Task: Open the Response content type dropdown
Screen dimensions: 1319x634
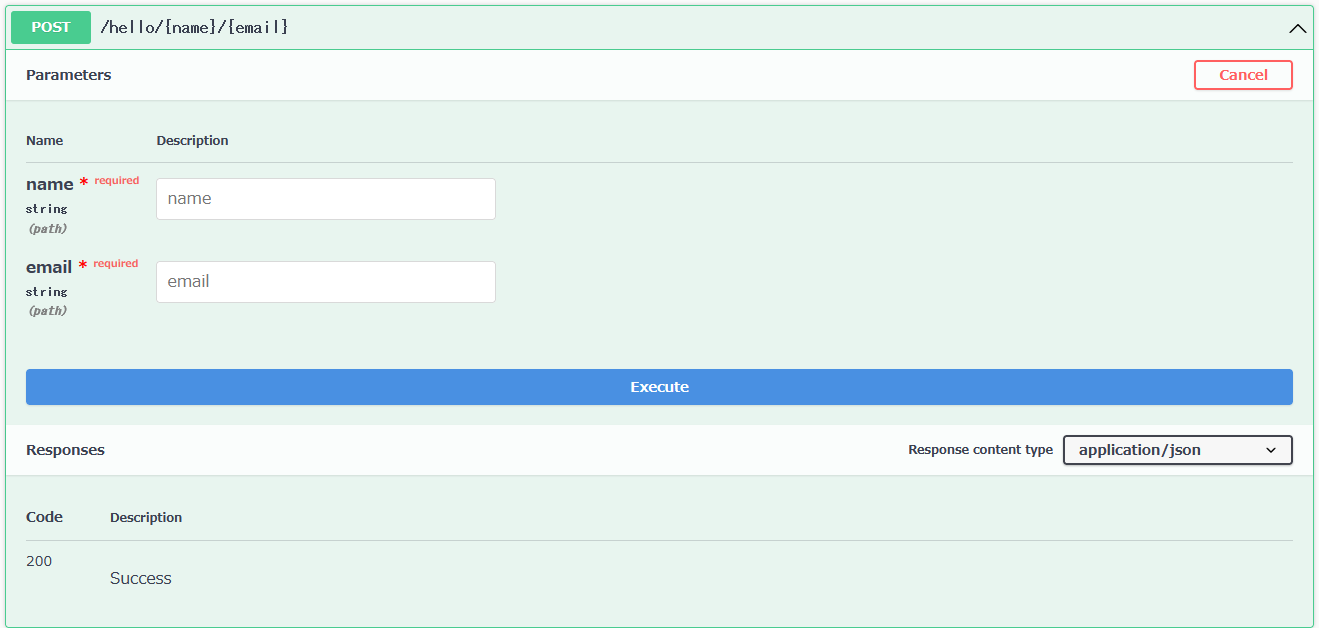Action: coord(1177,449)
